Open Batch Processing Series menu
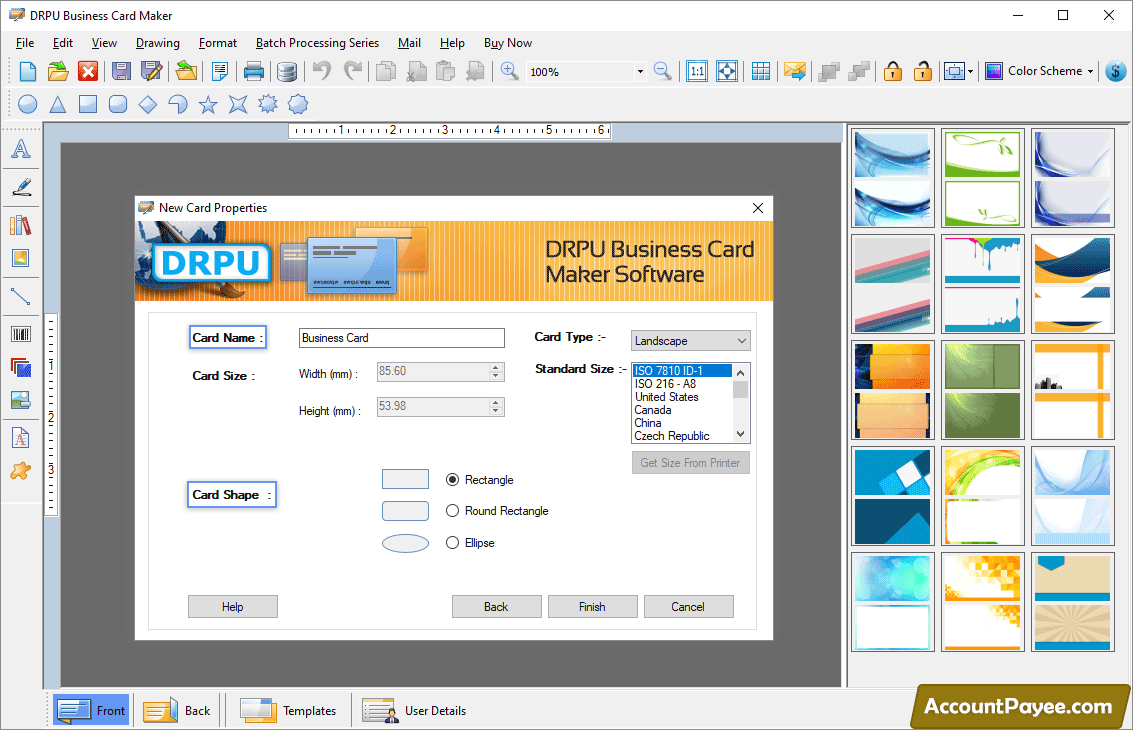Screen dimensions: 1133x730 [x=317, y=43]
